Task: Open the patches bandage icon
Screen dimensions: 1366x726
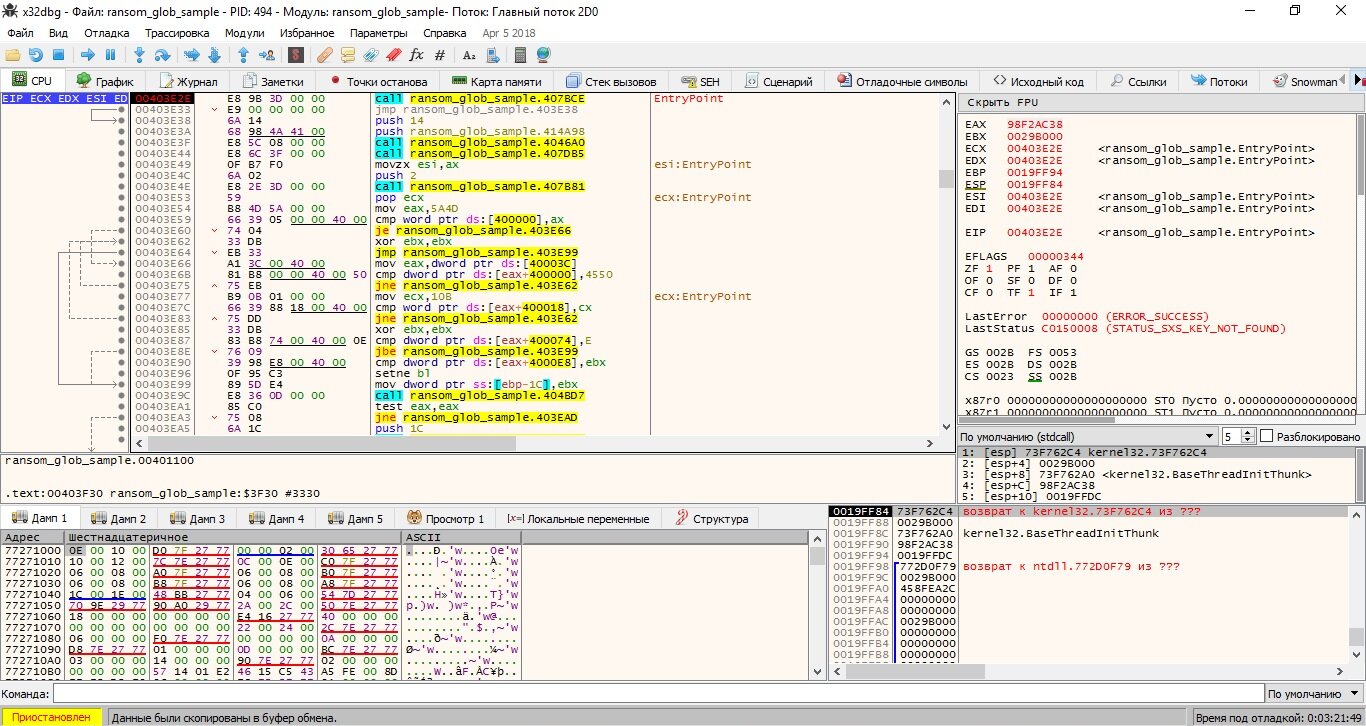Action: point(325,55)
